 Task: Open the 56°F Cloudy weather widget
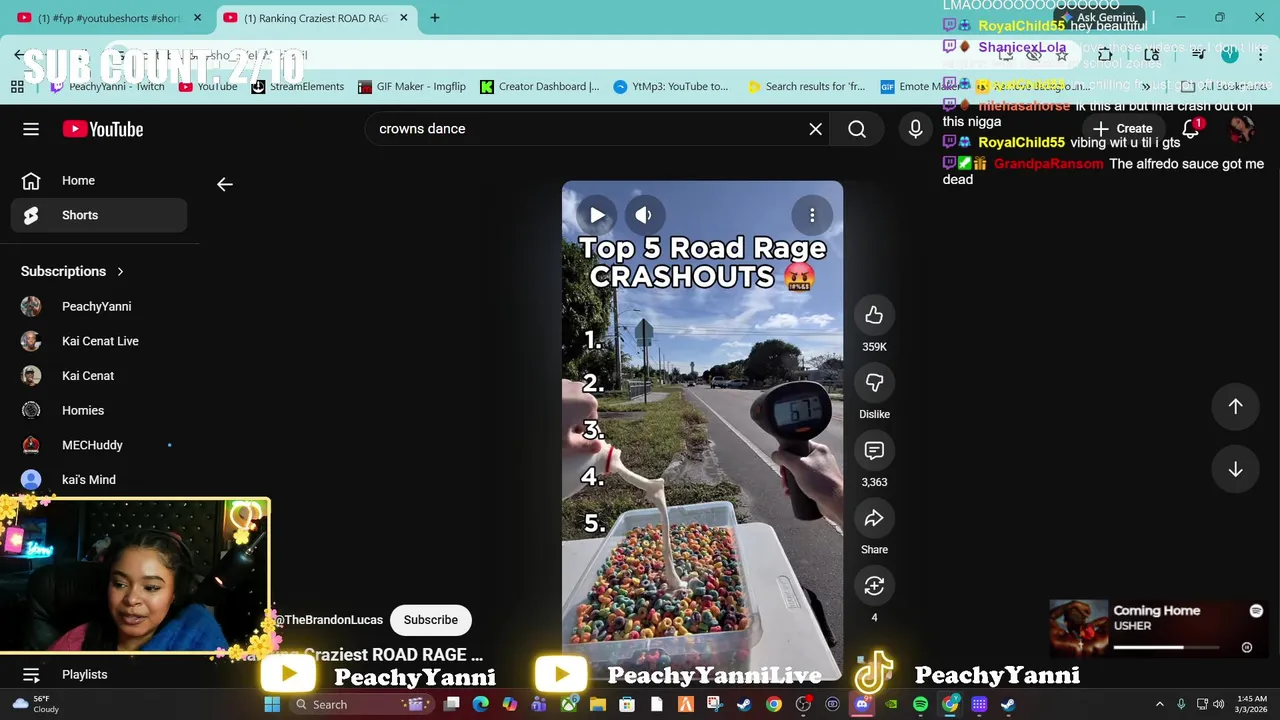tap(35, 705)
